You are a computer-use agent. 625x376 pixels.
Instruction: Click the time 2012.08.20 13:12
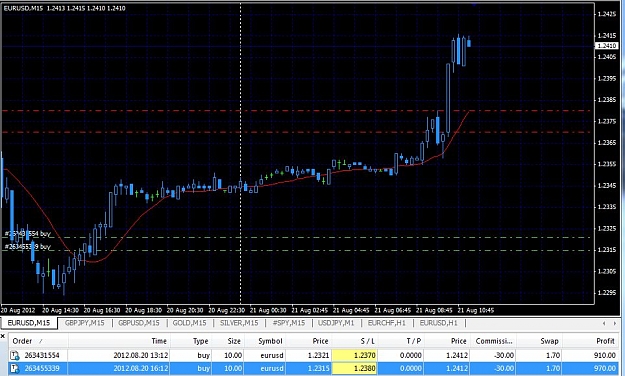[x=141, y=355]
